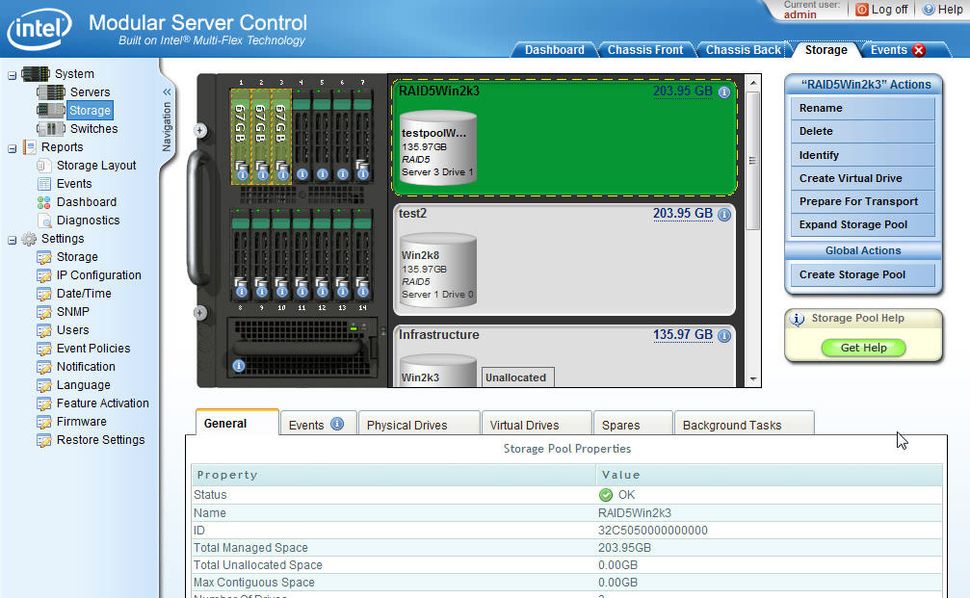Collapse the Reports tree node
The width and height of the screenshot is (970, 598).
pyautogui.click(x=12, y=149)
